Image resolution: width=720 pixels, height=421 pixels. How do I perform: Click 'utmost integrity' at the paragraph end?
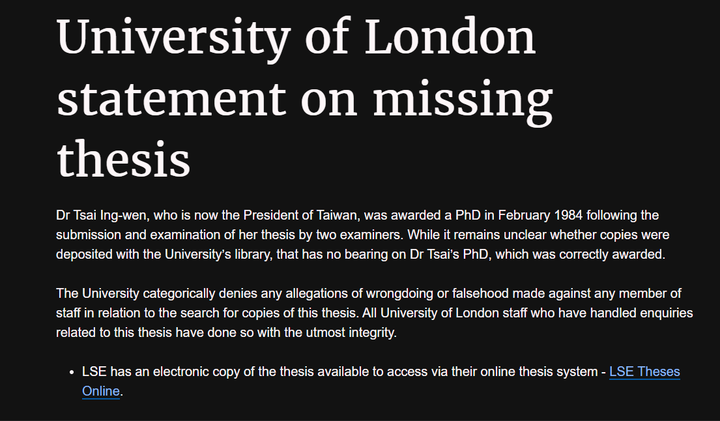pyautogui.click(x=350, y=332)
